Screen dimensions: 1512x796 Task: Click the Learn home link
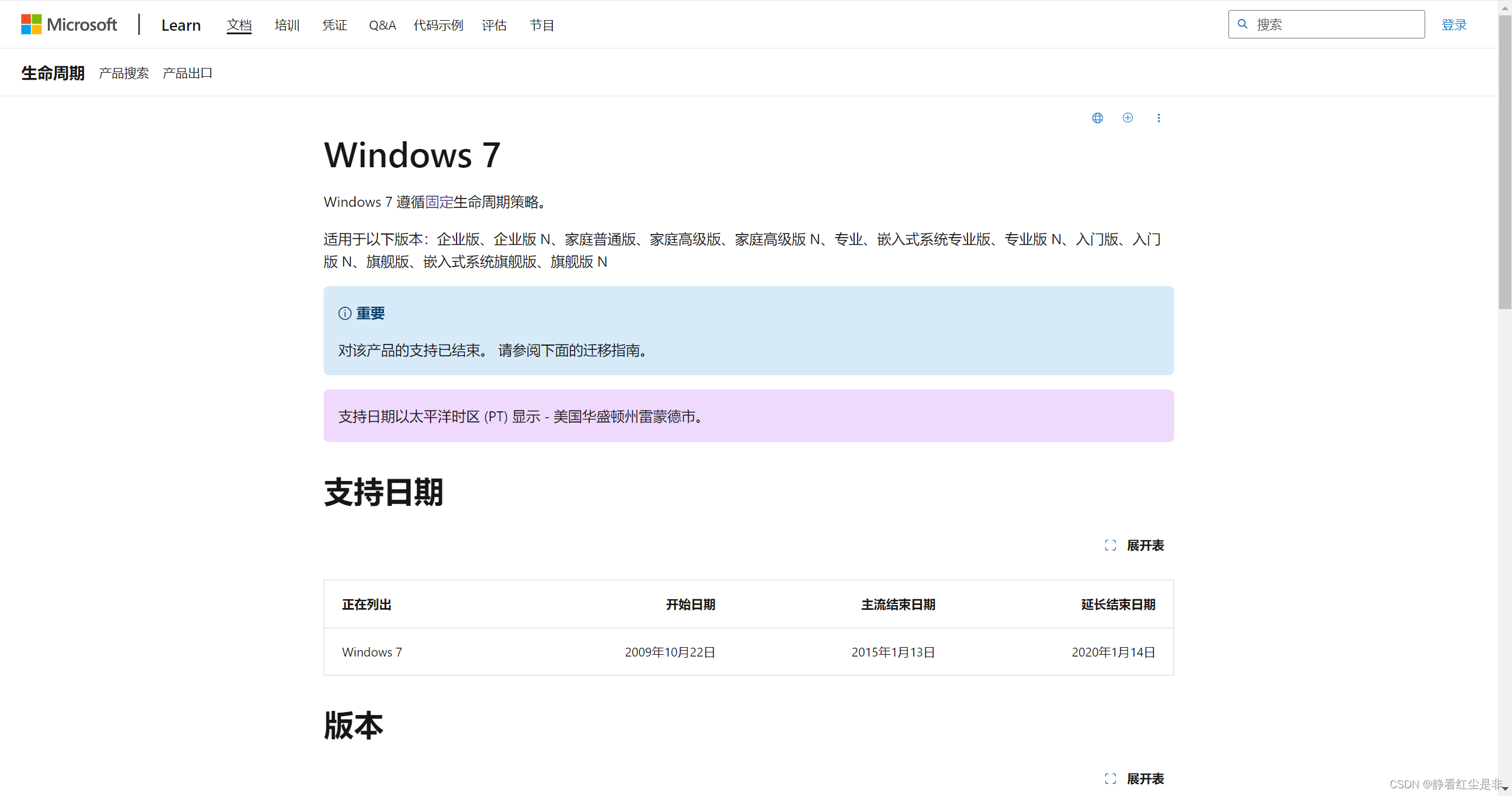181,25
